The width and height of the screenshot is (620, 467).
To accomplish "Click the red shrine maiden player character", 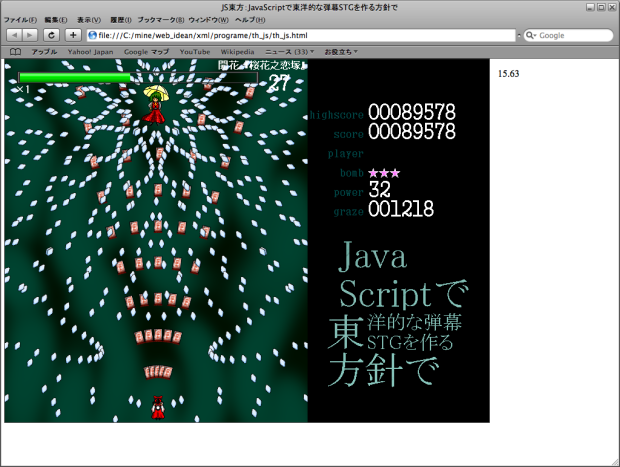I will pyautogui.click(x=158, y=407).
